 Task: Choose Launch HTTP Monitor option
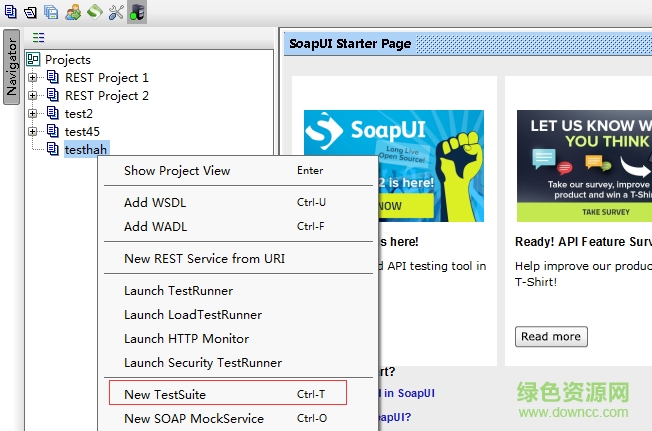186,338
